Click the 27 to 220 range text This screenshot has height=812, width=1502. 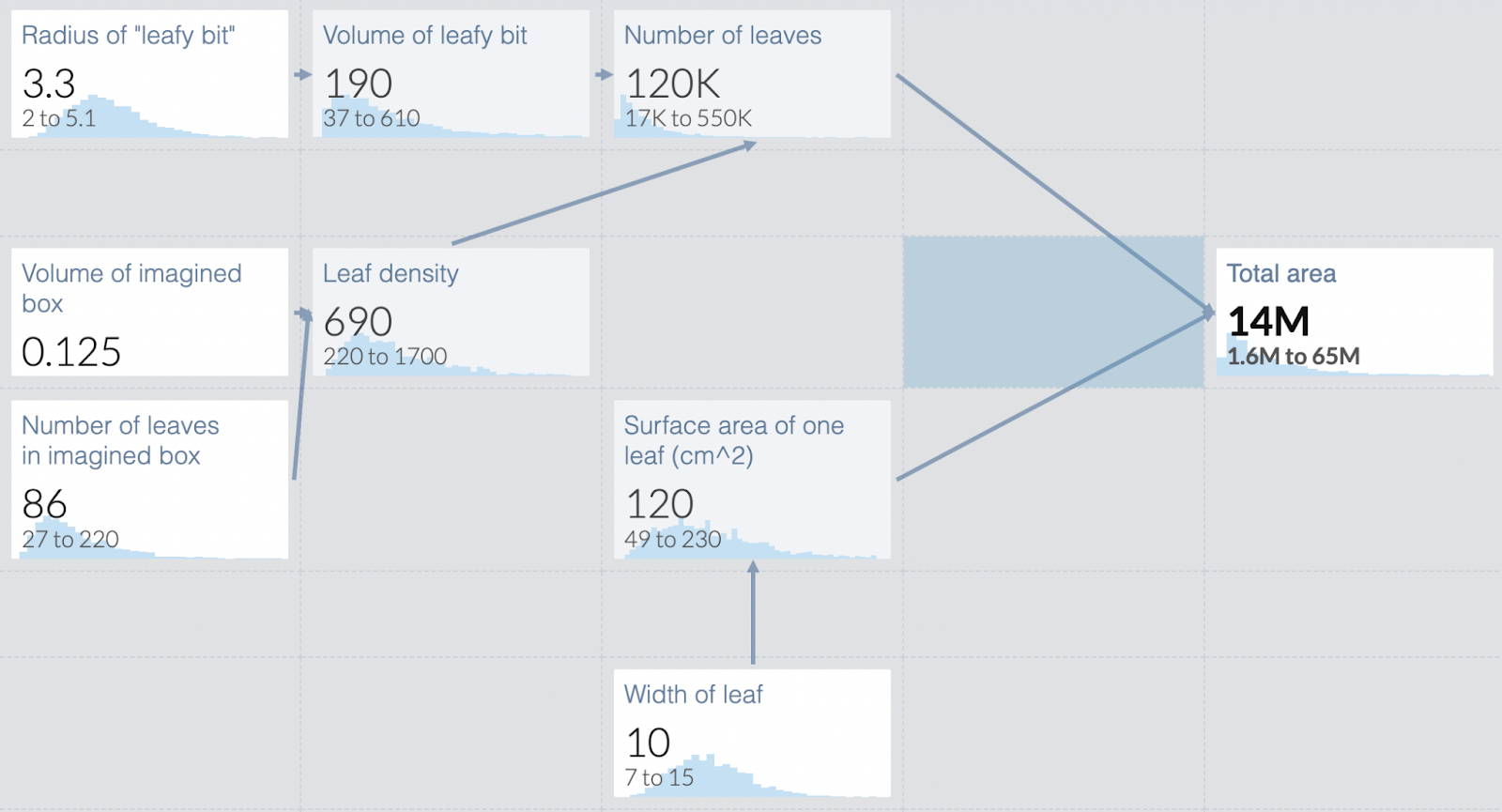tap(70, 540)
